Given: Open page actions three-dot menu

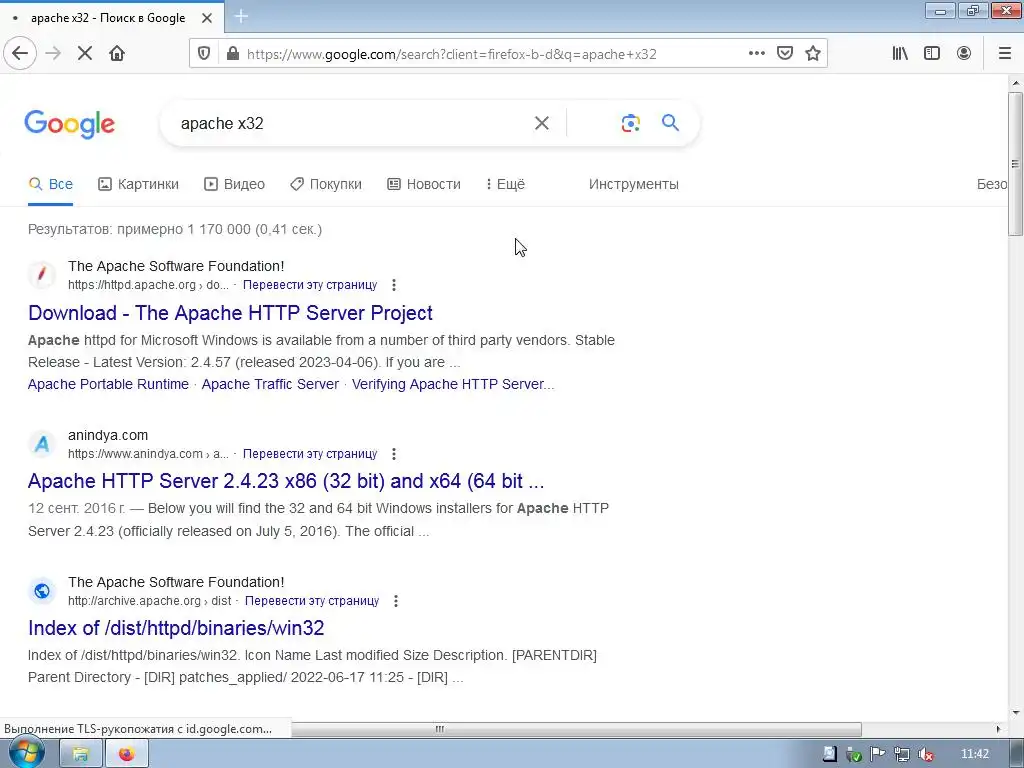Looking at the screenshot, I should [x=756, y=54].
